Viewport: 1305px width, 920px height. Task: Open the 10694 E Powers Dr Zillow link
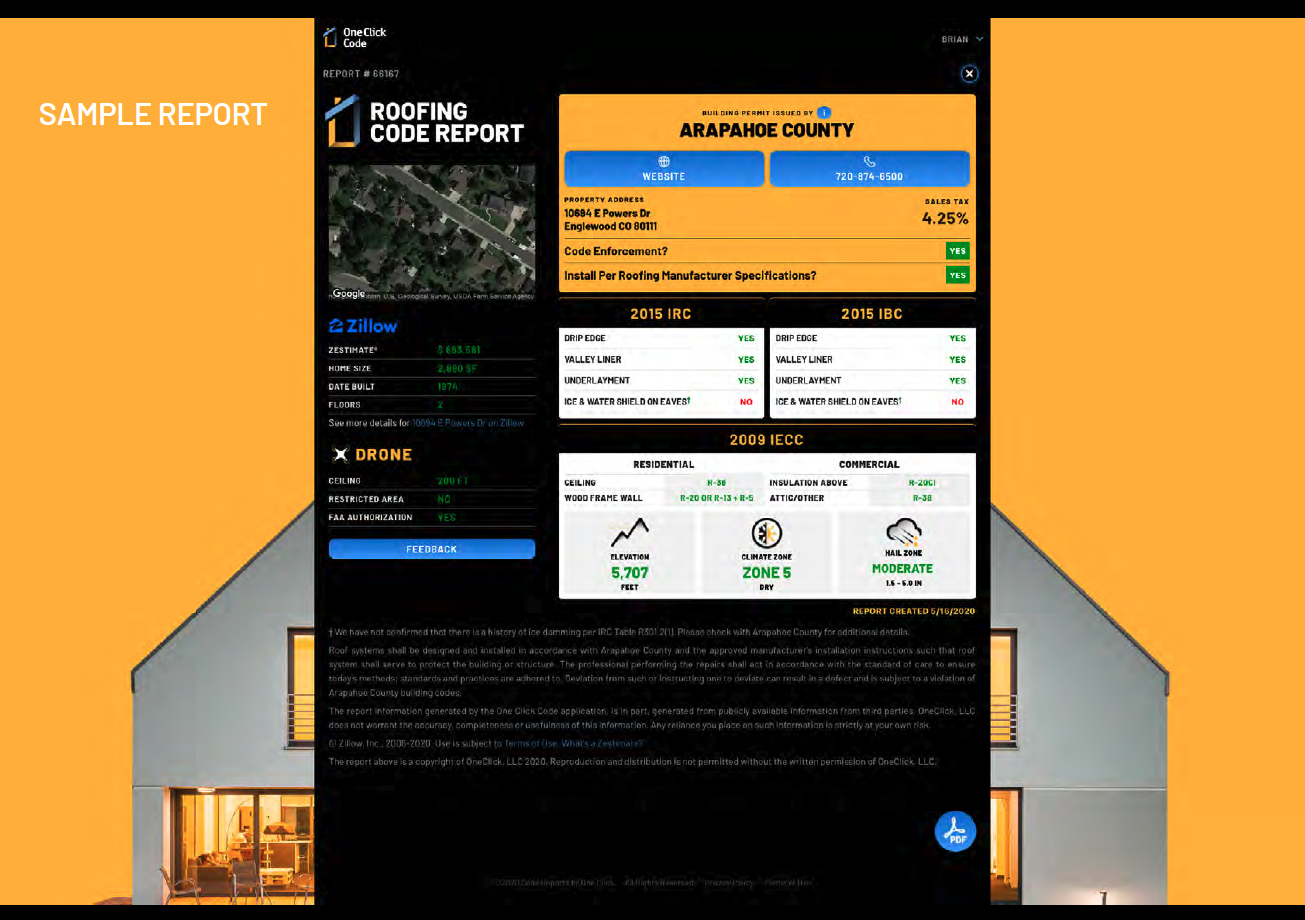467,423
